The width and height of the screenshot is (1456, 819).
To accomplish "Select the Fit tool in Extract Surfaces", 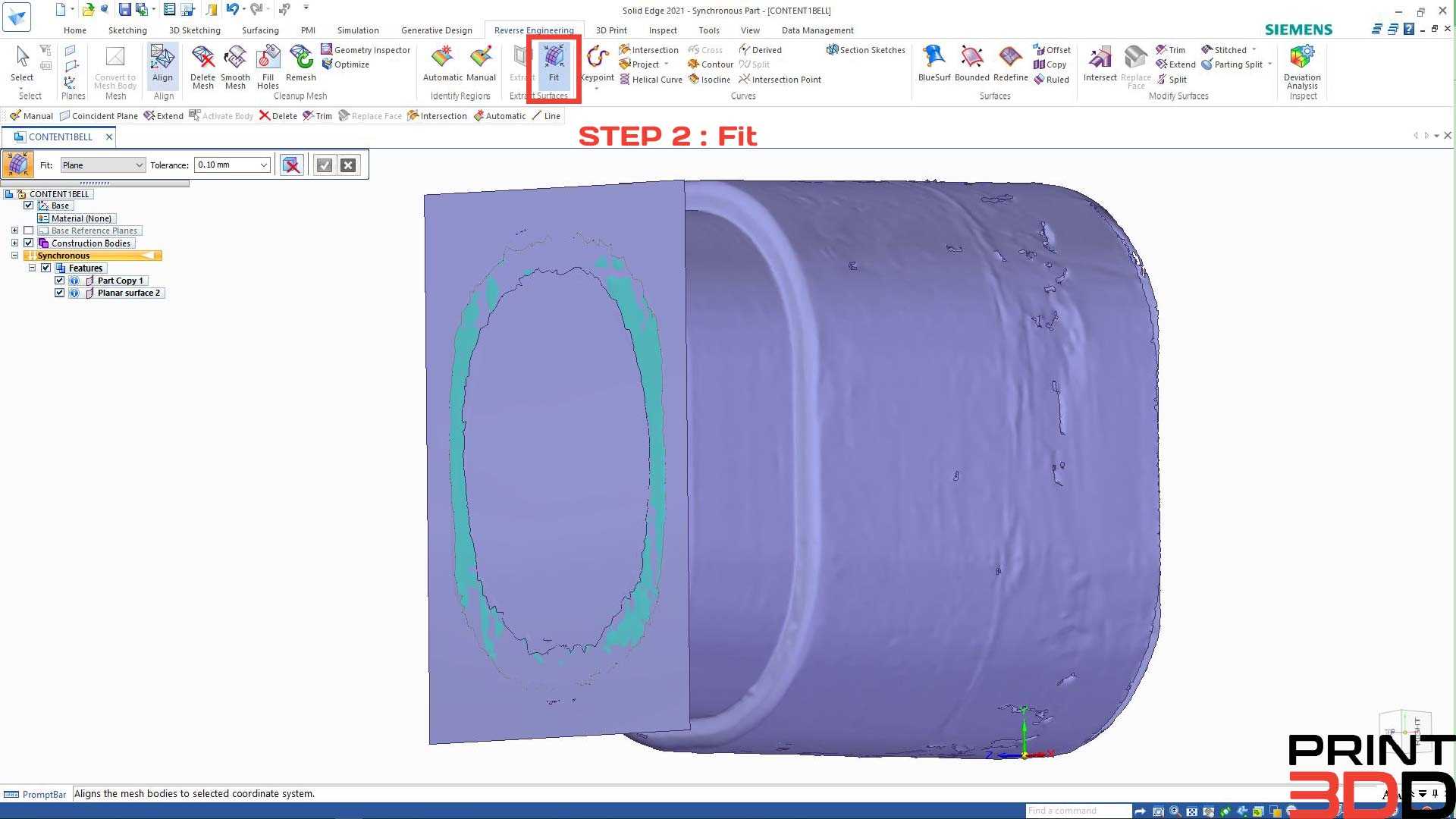I will click(x=554, y=64).
